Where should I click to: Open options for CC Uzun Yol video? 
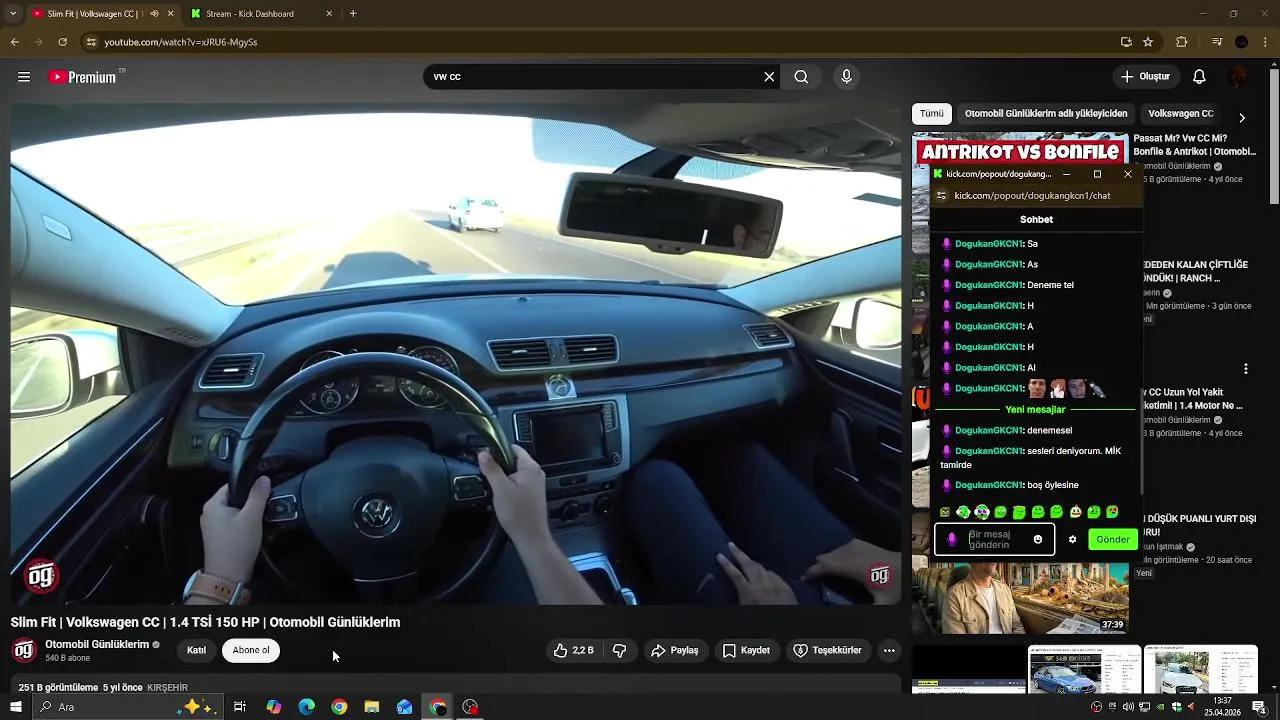pos(1246,369)
